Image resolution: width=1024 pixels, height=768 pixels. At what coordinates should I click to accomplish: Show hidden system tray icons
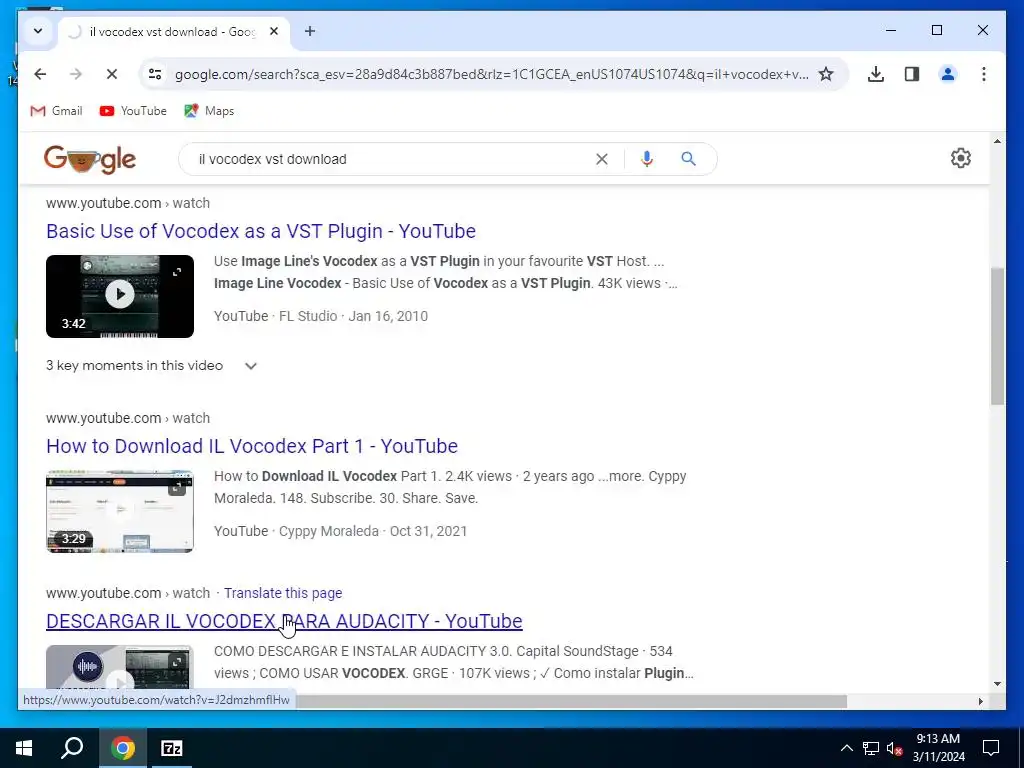(x=846, y=748)
